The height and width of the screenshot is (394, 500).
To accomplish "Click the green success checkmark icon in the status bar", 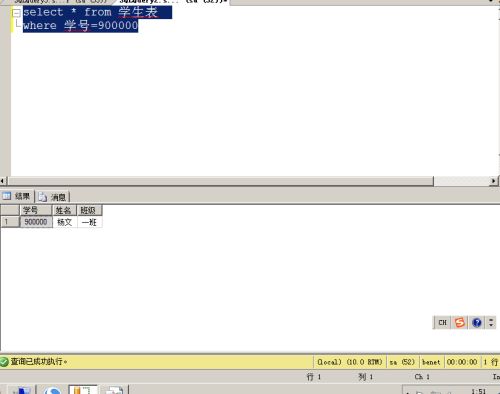I will pyautogui.click(x=4, y=362).
